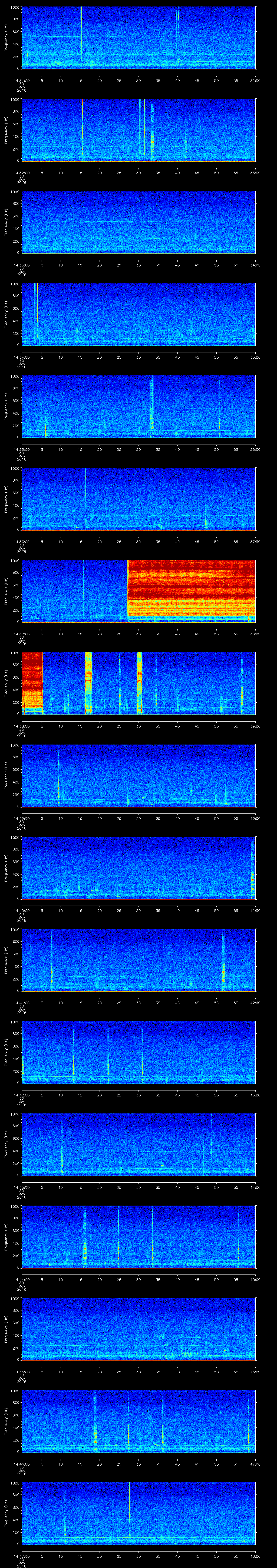
Task: Open the spectrogram panel starting at 14:41:00
Action: (x=138, y=960)
